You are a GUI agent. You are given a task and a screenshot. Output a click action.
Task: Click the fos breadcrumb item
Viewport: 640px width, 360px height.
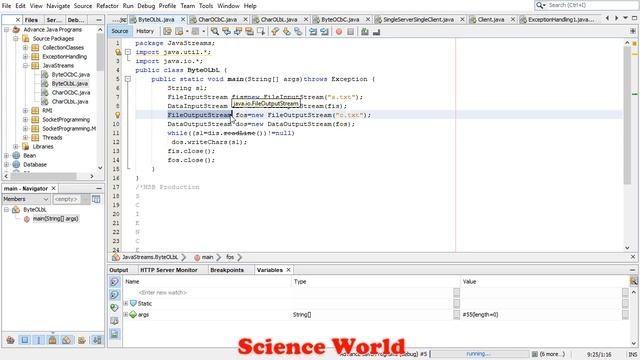coord(230,257)
